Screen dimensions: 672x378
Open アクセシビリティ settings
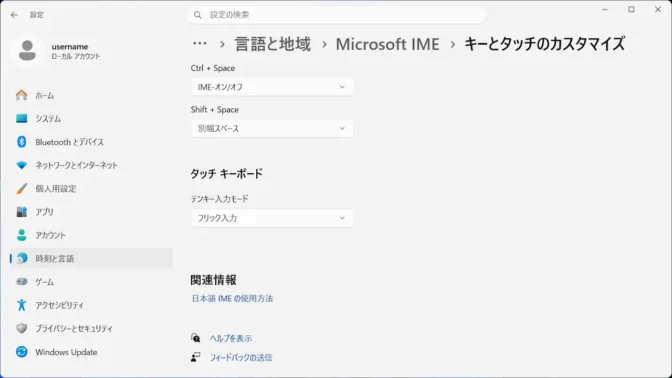point(91,305)
